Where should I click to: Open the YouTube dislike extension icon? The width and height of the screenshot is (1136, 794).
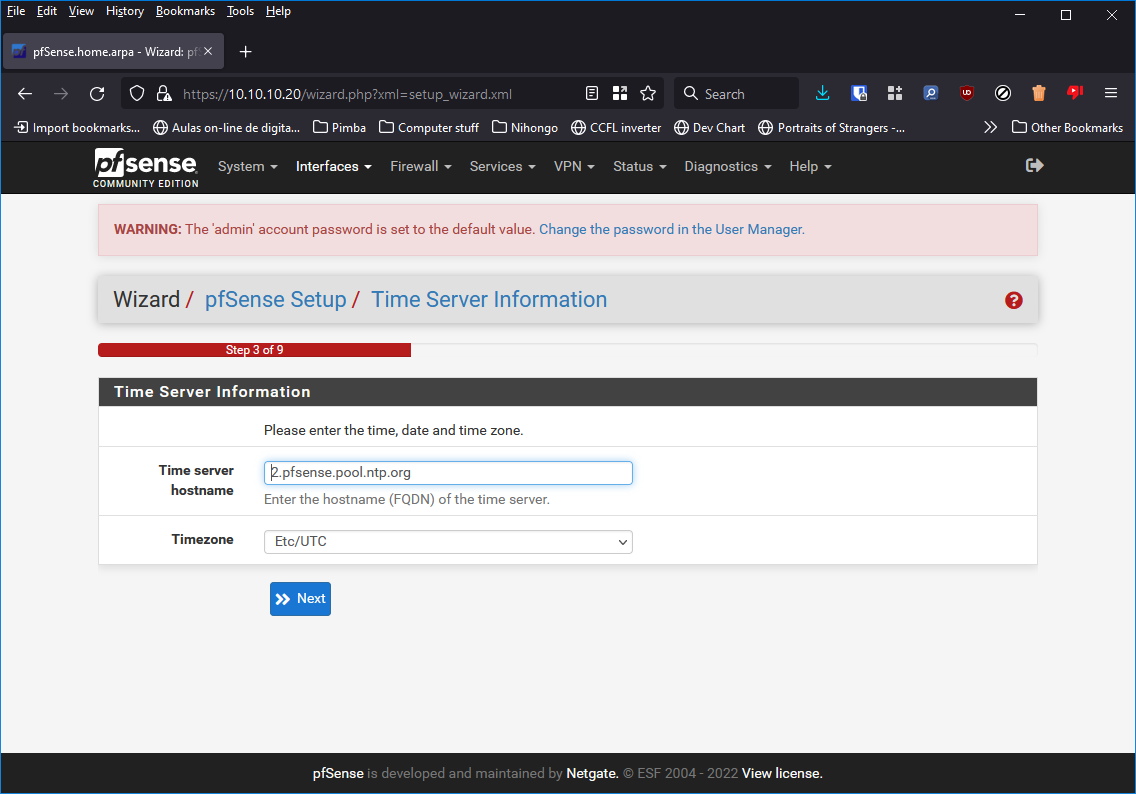tap(1074, 92)
